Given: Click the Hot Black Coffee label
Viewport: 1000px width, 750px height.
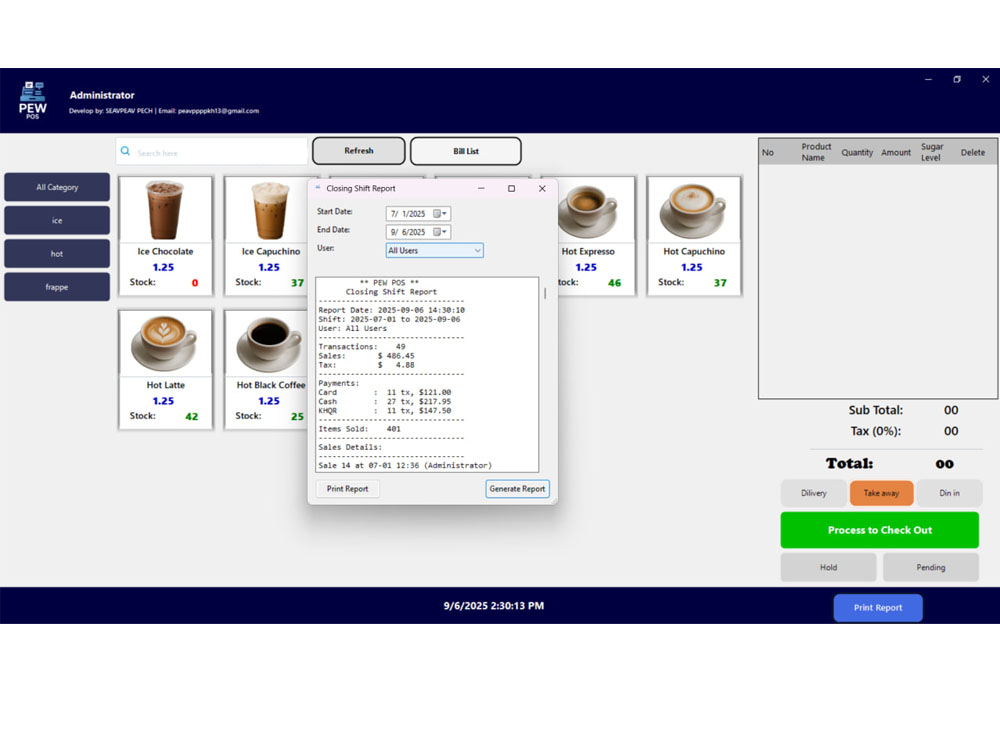Looking at the screenshot, I should (x=270, y=385).
